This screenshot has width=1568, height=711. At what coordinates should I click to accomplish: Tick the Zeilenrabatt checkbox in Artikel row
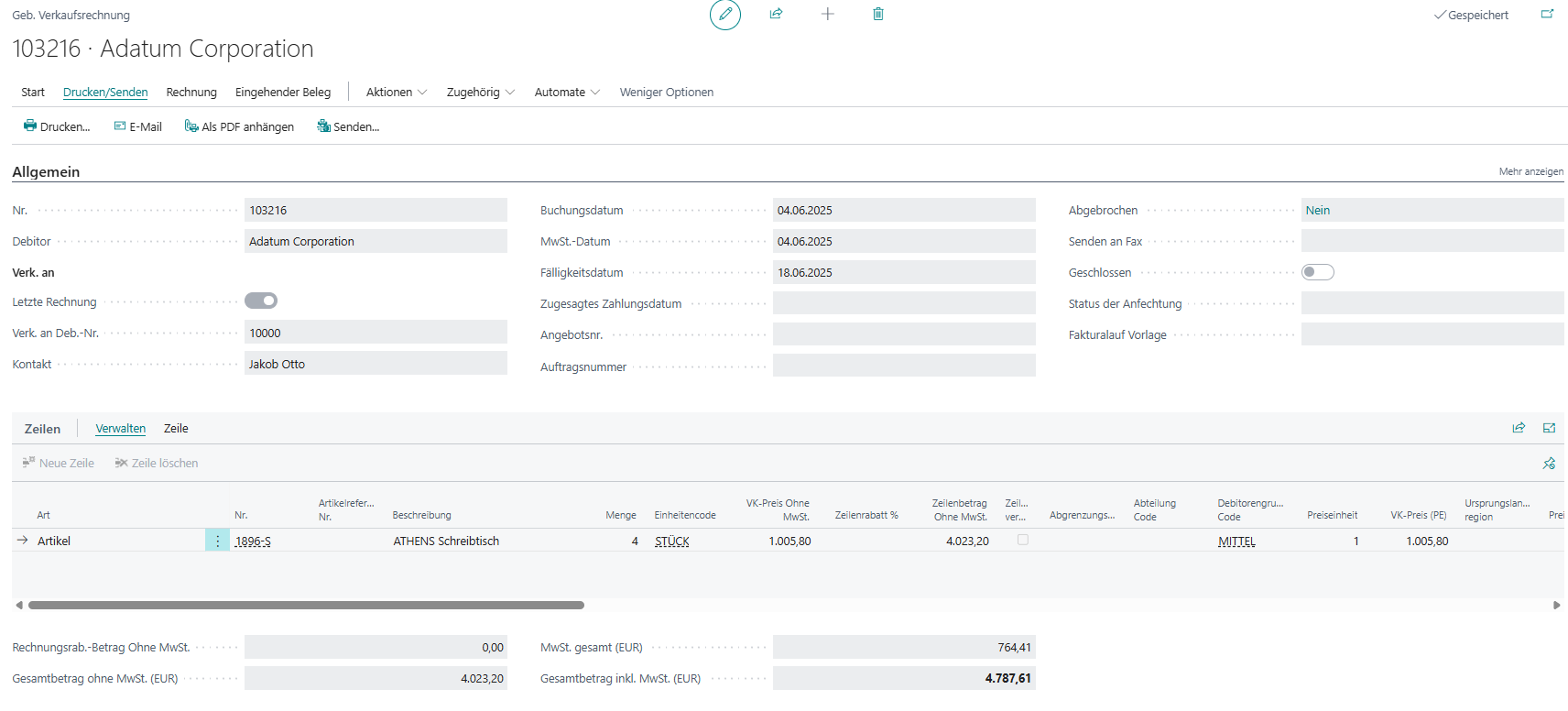point(1022,541)
